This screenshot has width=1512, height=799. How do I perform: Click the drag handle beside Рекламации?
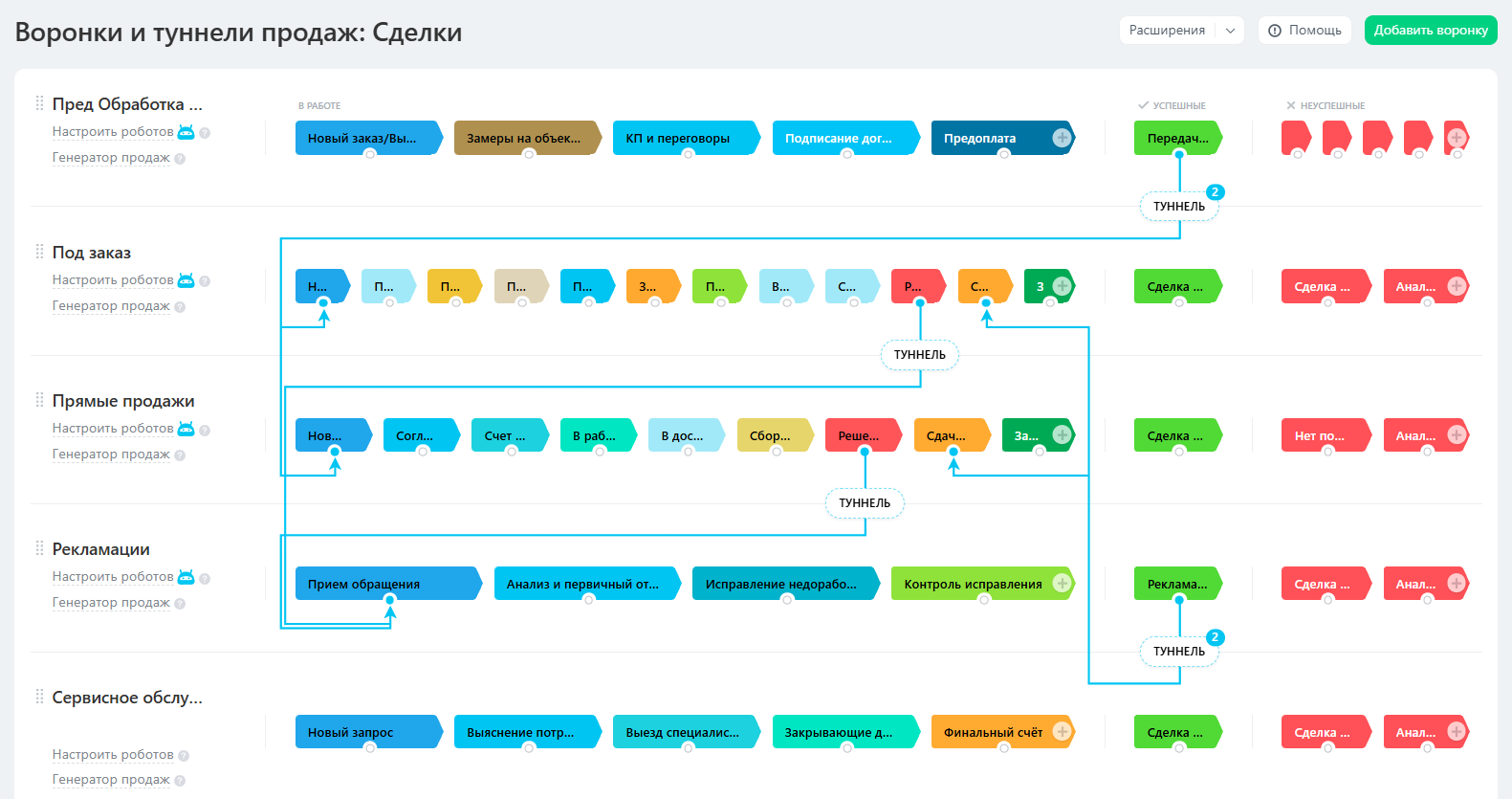[x=39, y=547]
